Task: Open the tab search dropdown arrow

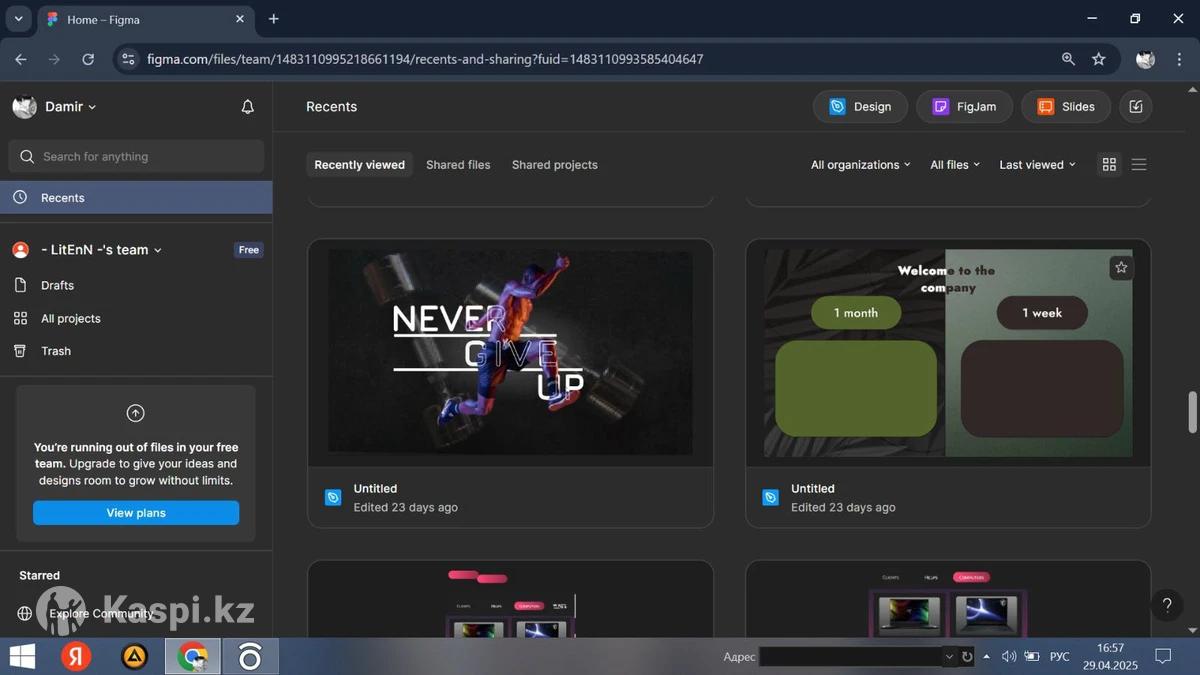Action: tap(18, 19)
